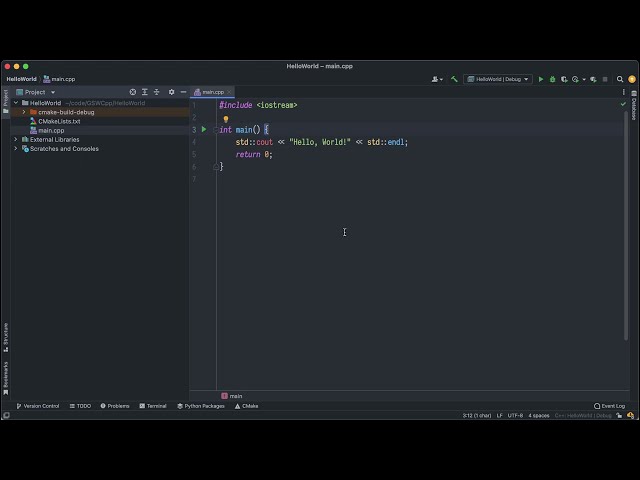Open HelloWorld | Debug configuration dropdown
640x480 pixels.
(x=498, y=79)
